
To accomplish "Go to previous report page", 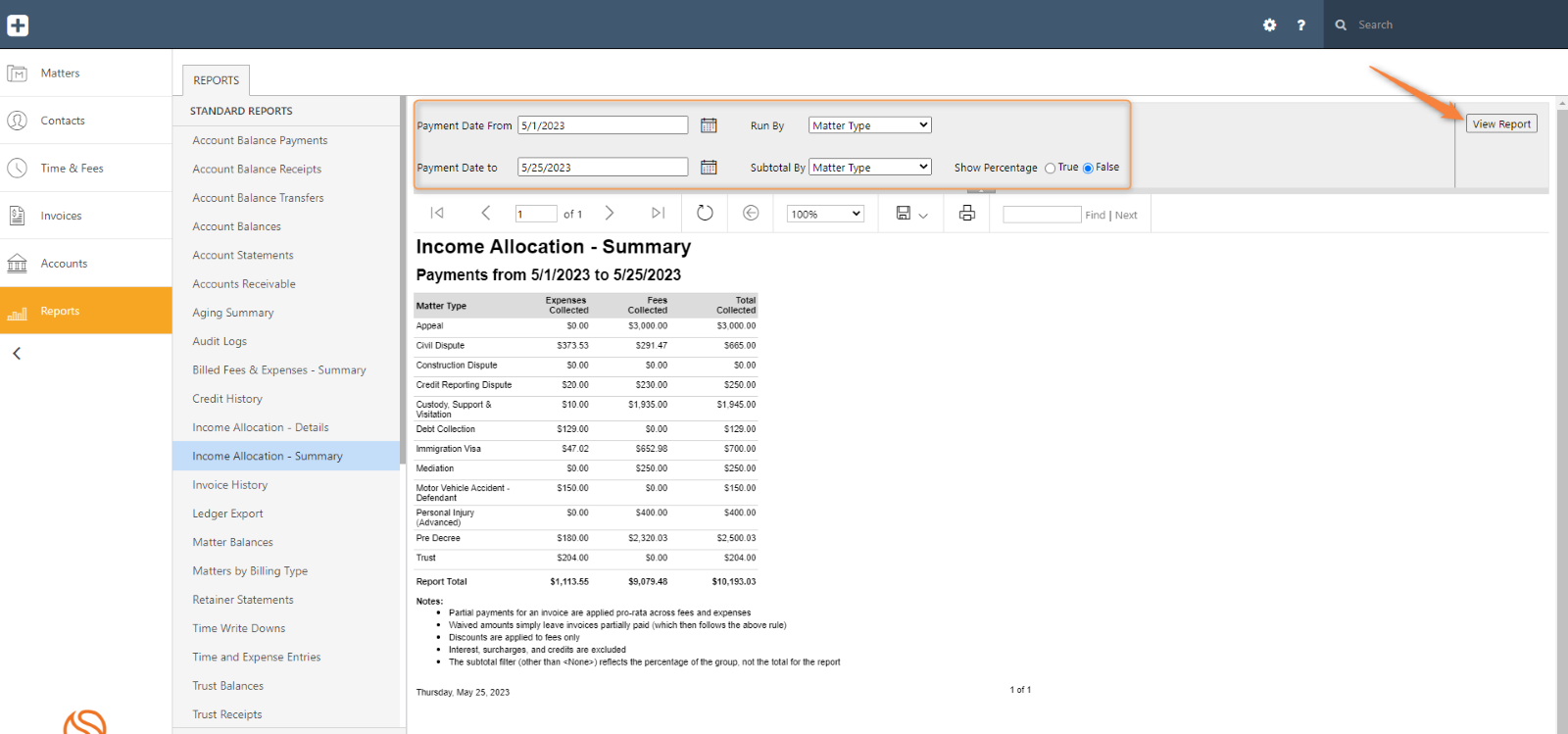I will [x=486, y=213].
